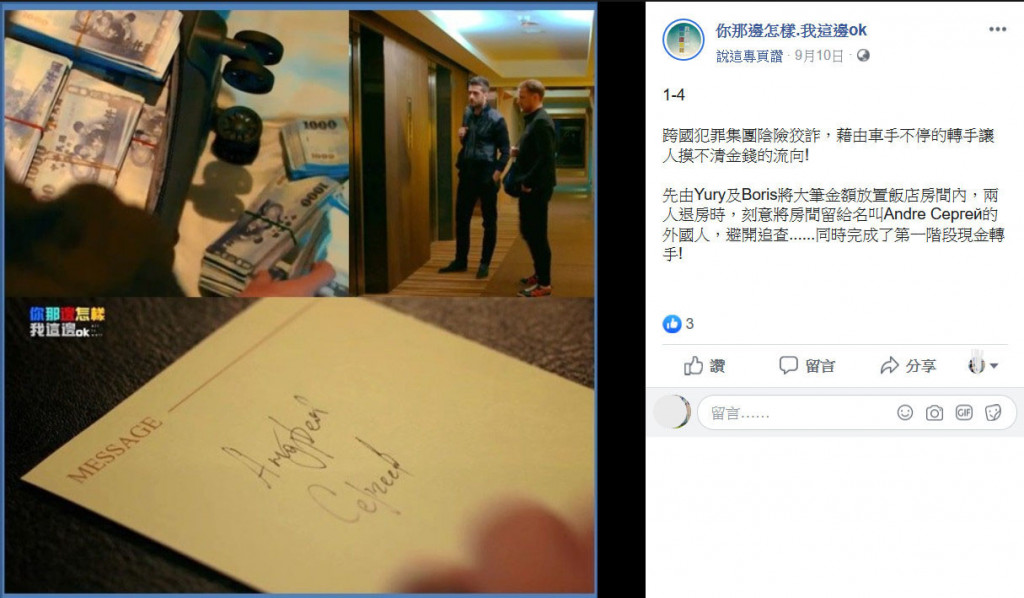The image size is (1024, 598).
Task: Click the 說這專頁讚 link
Action: [749, 56]
